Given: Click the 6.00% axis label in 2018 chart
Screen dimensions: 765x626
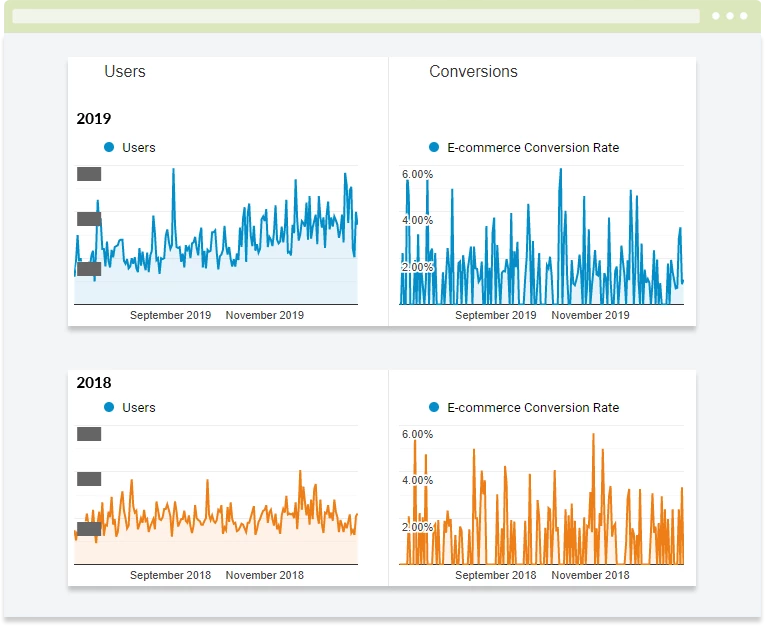Looking at the screenshot, I should point(417,434).
